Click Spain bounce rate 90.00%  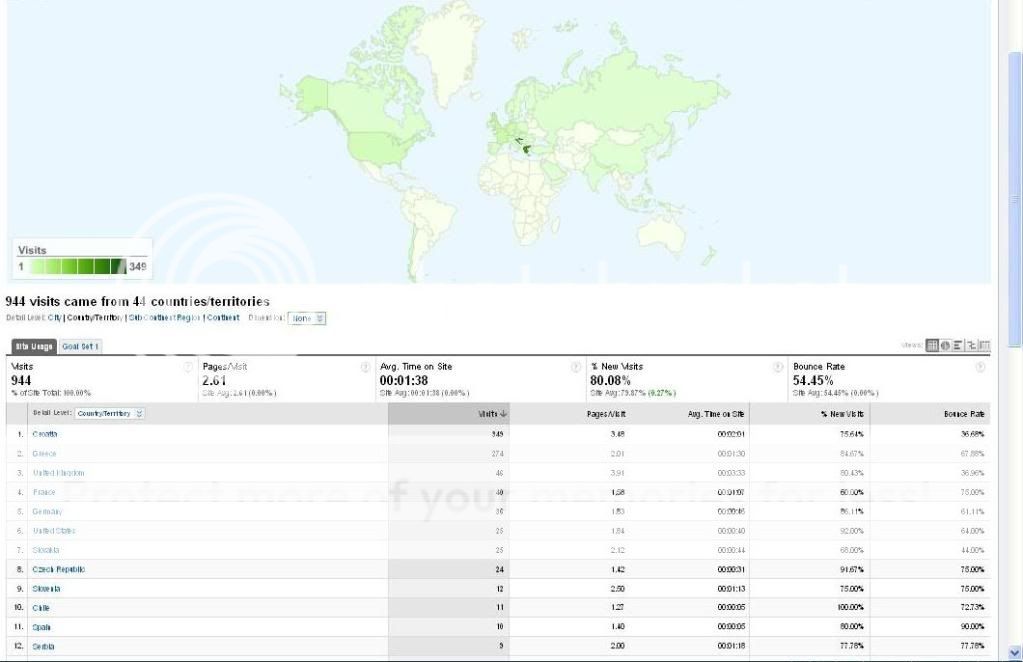pyautogui.click(x=972, y=627)
